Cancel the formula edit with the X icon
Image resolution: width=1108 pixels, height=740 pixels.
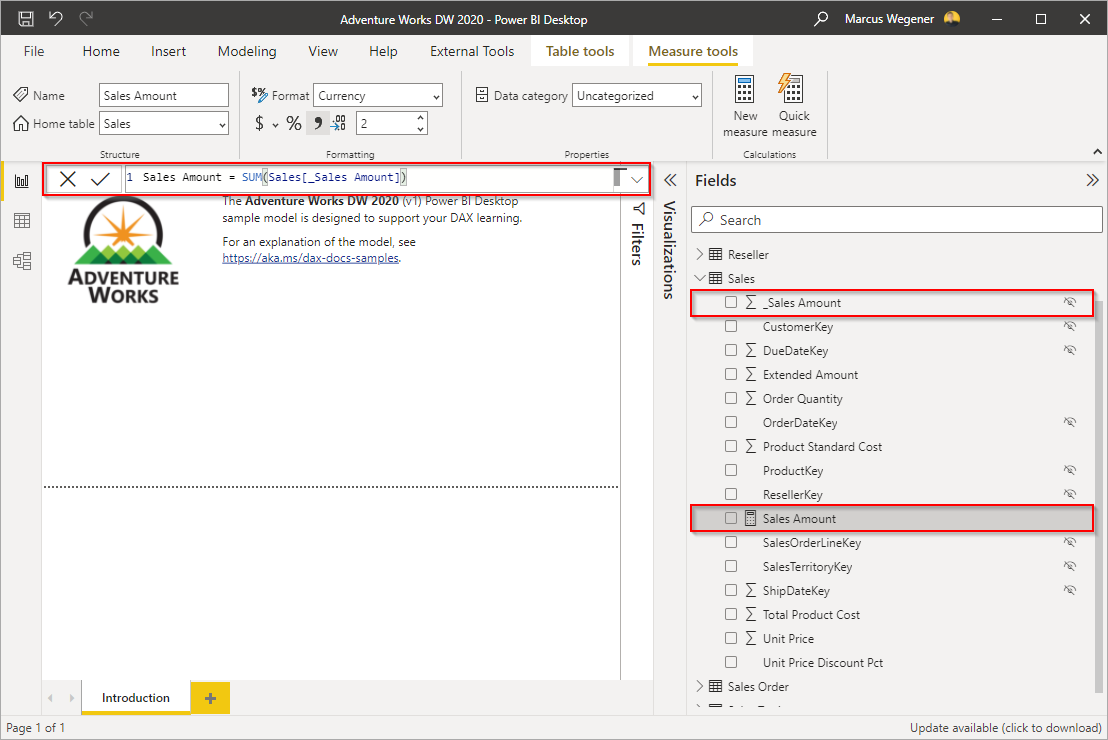68,179
